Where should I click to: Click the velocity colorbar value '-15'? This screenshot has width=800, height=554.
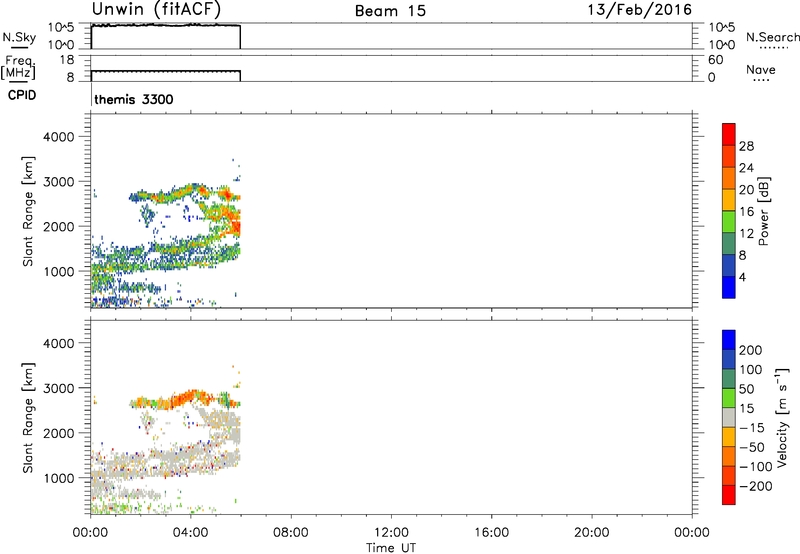pos(752,428)
